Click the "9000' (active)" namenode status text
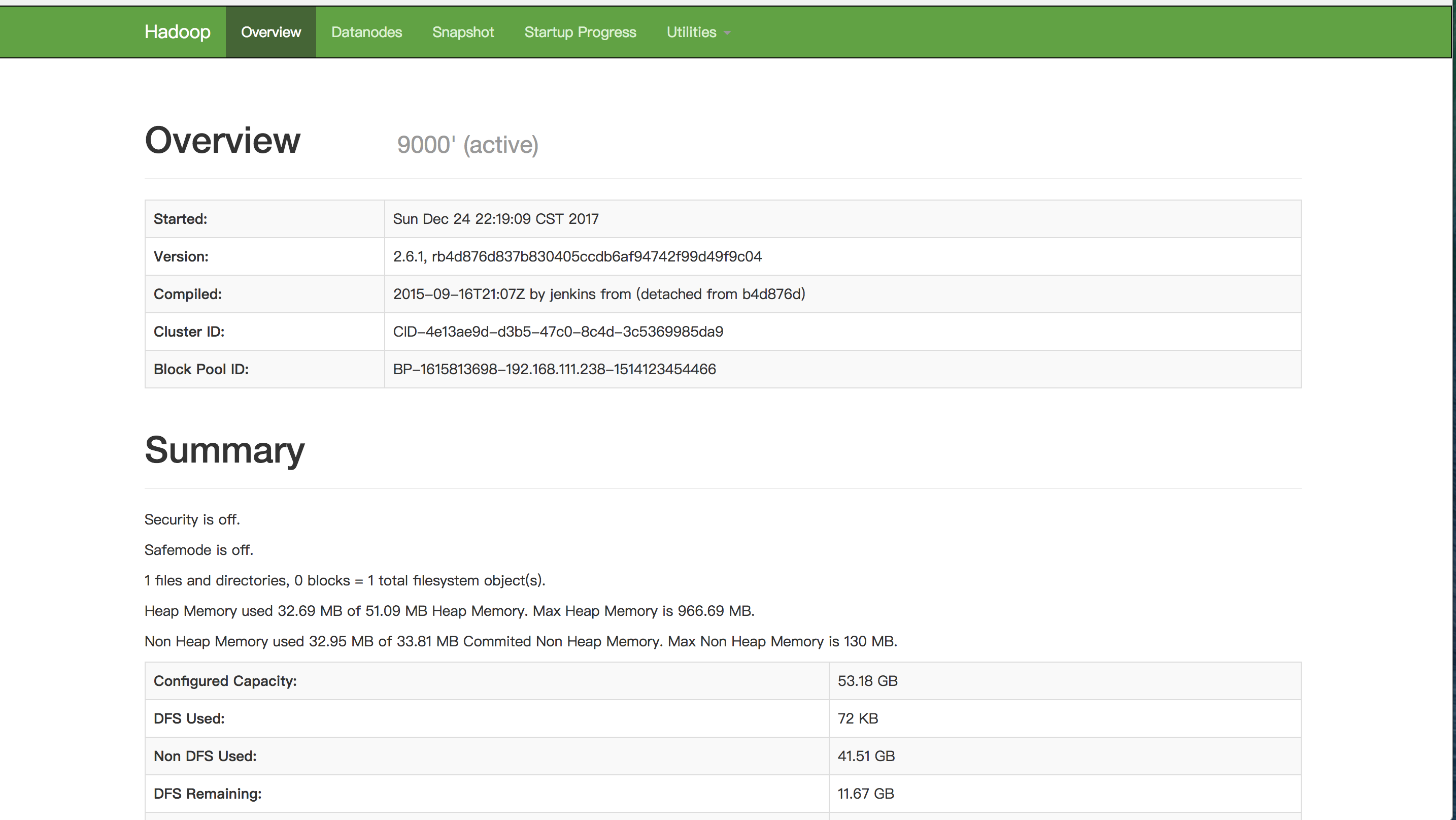 click(467, 145)
